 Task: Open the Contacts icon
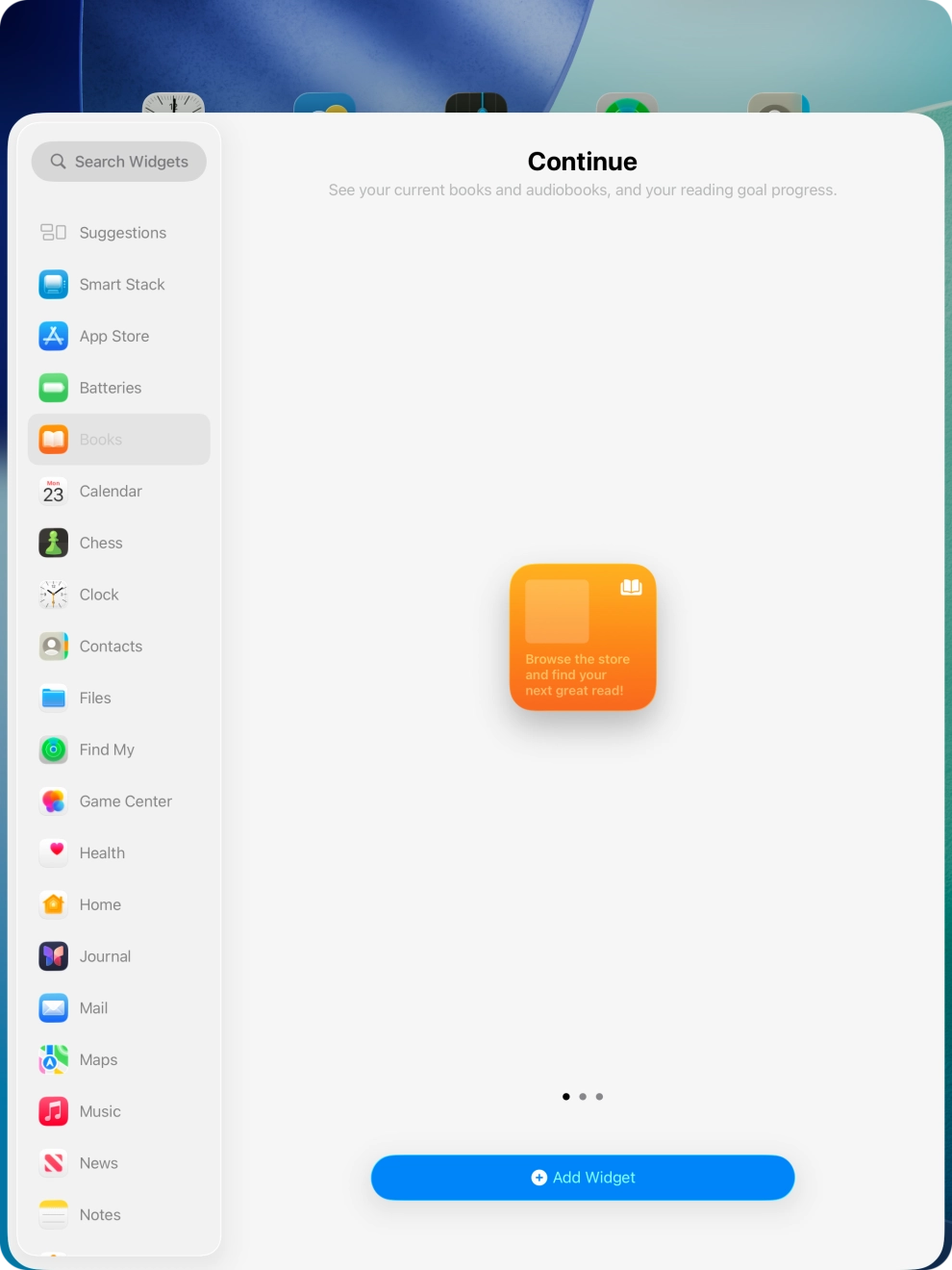(54, 647)
